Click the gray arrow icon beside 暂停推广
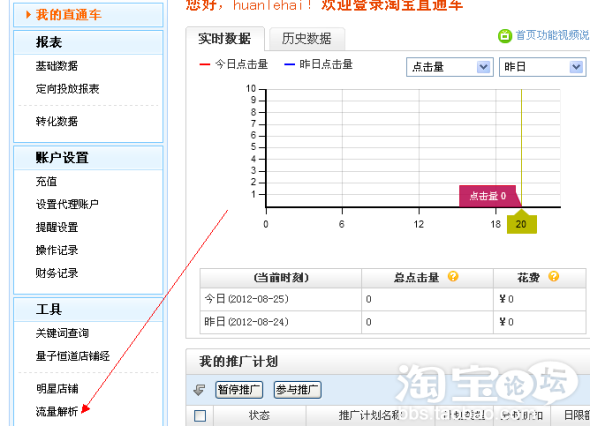This screenshot has width=590, height=426. pyautogui.click(x=199, y=390)
